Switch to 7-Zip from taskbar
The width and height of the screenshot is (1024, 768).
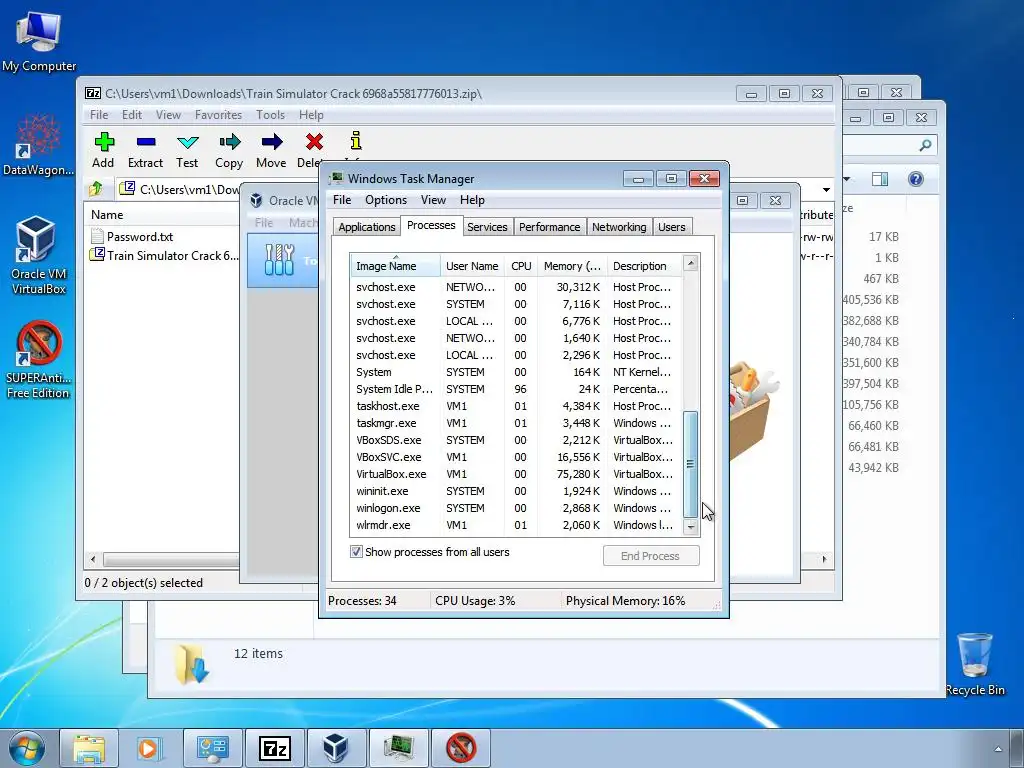[274, 748]
